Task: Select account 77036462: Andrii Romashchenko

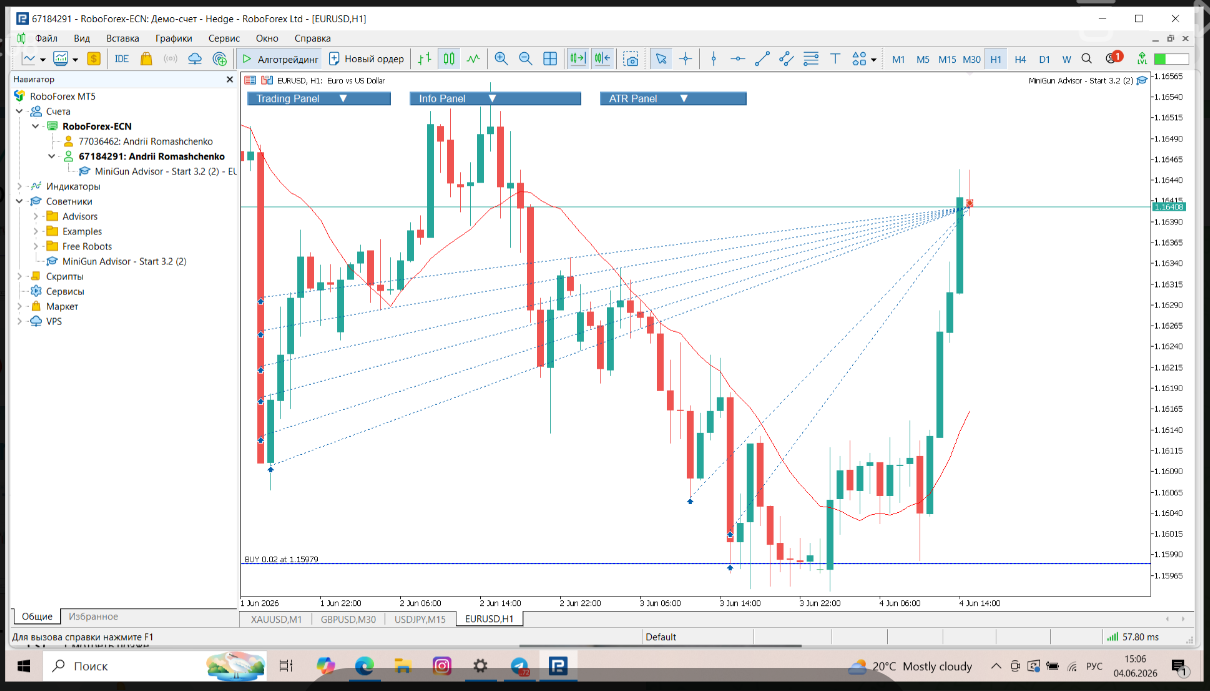Action: tap(145, 141)
